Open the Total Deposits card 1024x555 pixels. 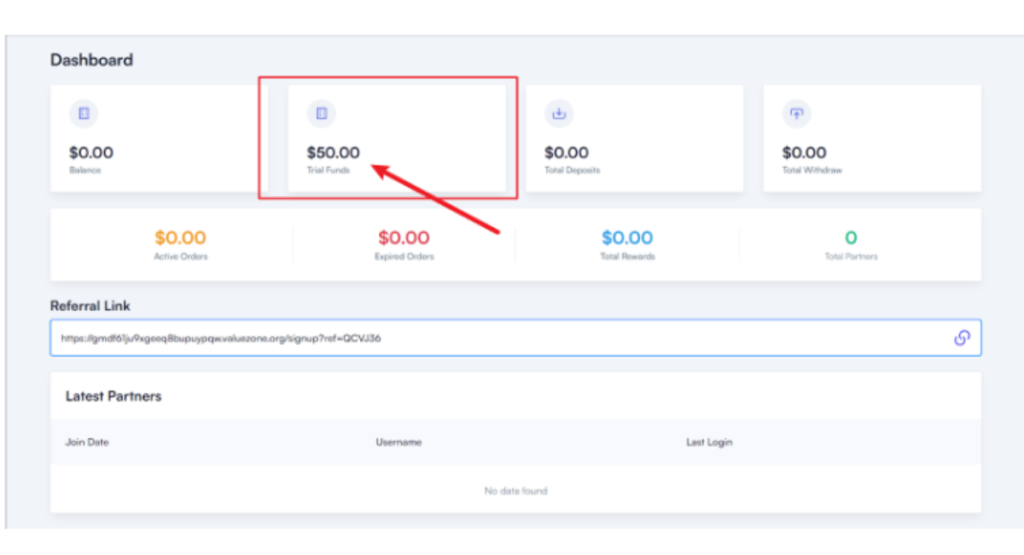(x=634, y=138)
